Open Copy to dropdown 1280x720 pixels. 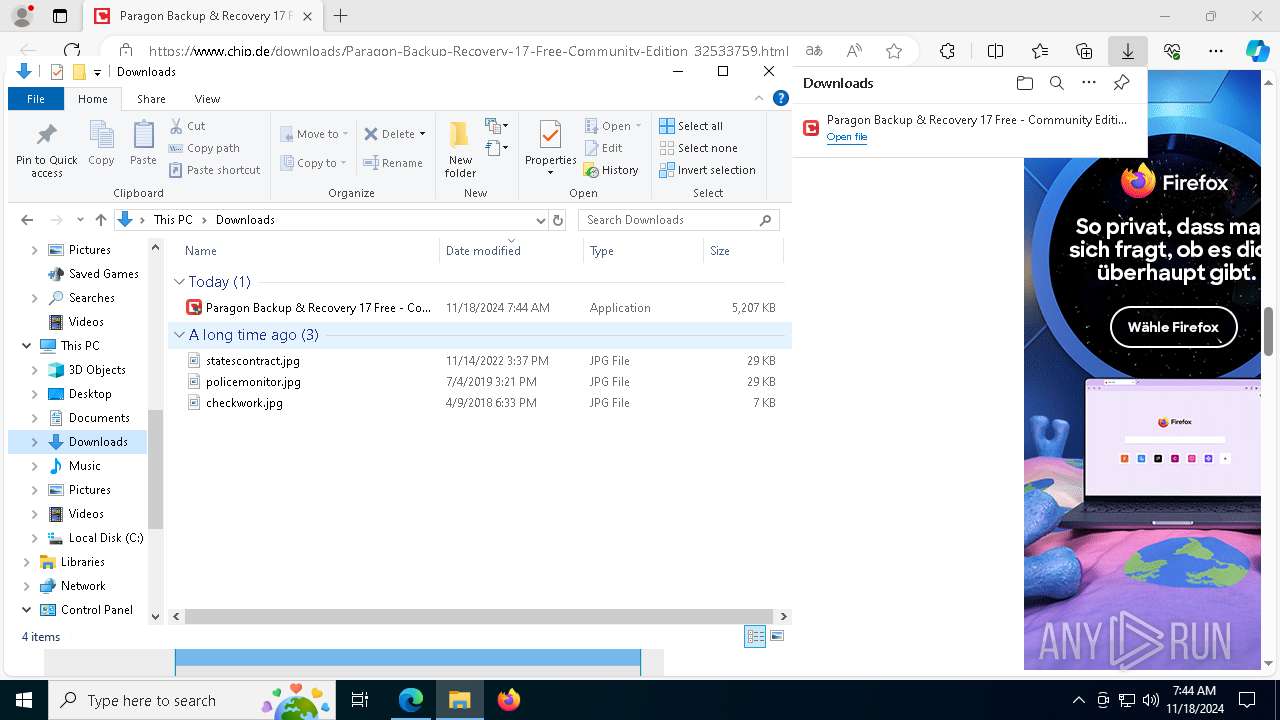[x=313, y=163]
